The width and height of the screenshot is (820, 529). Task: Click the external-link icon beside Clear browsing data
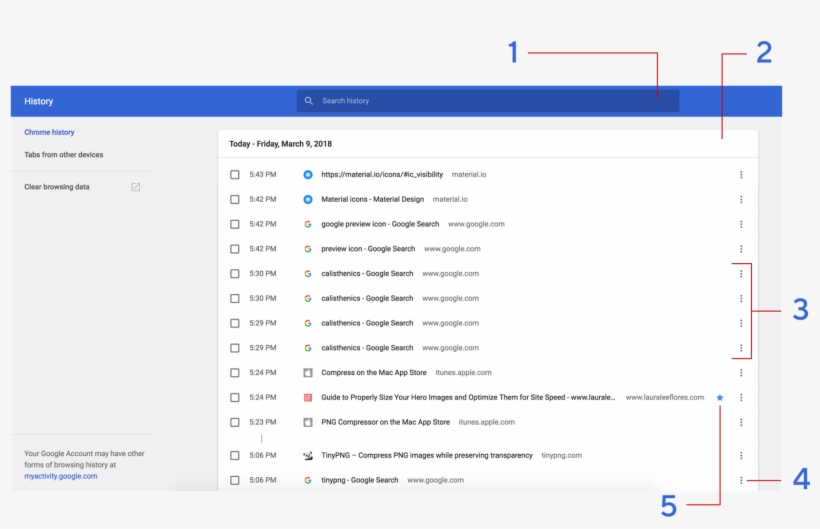click(135, 187)
